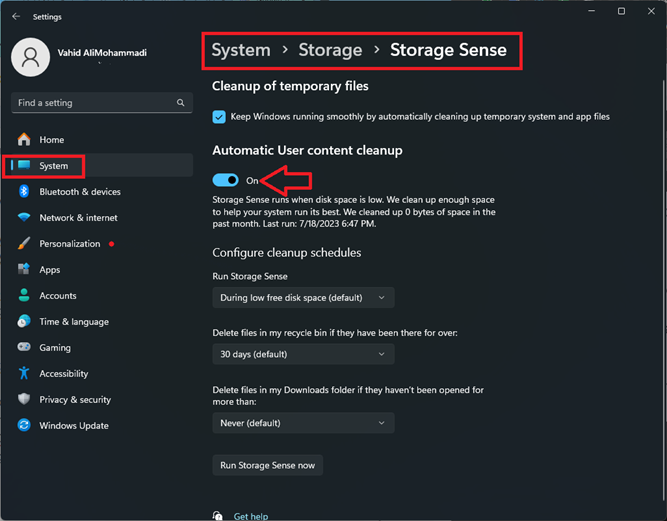Click the 'Cleanup of temporary files' heading
The width and height of the screenshot is (667, 521).
tap(290, 86)
